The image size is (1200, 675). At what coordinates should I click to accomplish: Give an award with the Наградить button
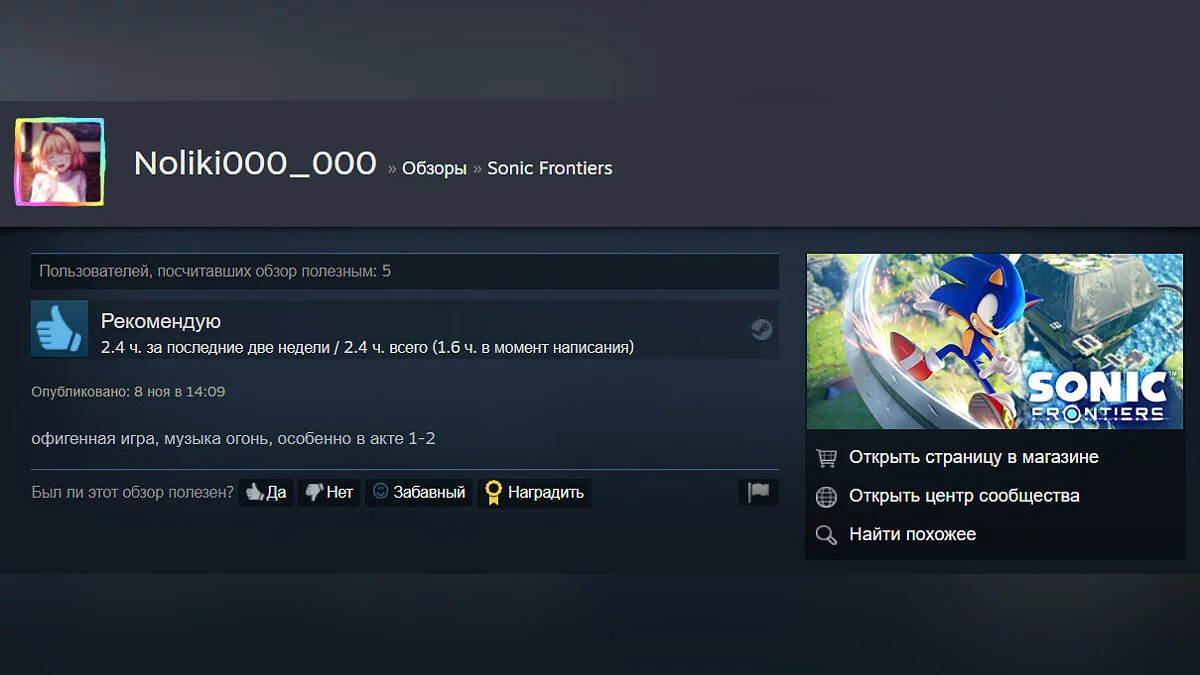pos(535,492)
